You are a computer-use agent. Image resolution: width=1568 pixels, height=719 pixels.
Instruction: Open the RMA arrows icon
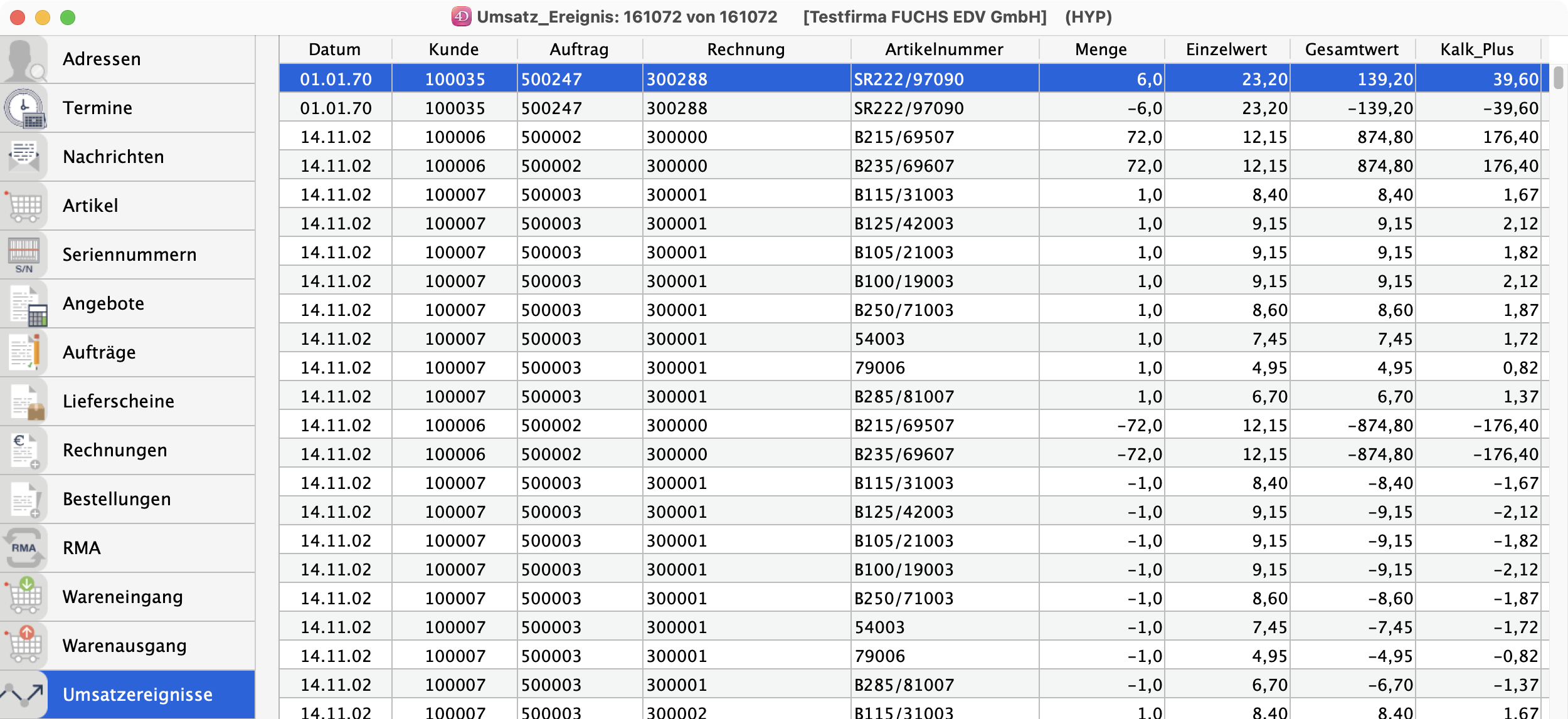[24, 548]
